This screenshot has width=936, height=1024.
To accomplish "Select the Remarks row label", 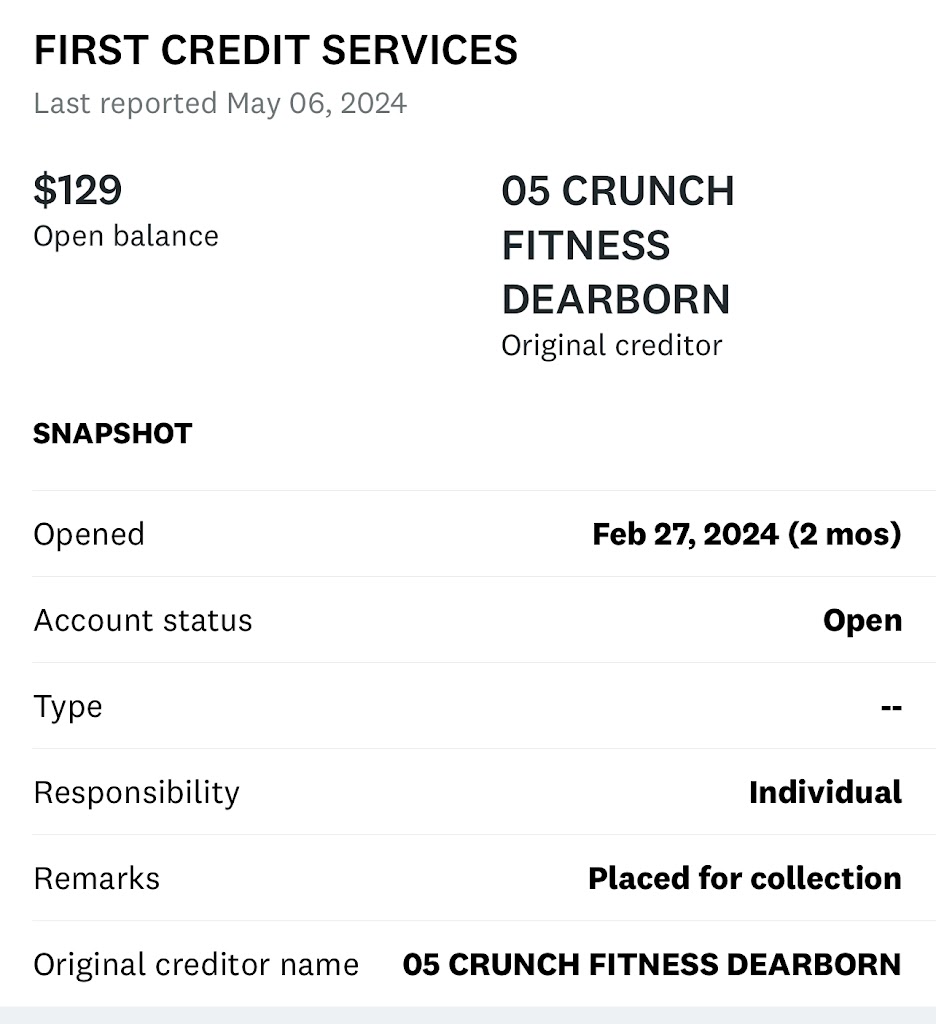I will pyautogui.click(x=97, y=878).
